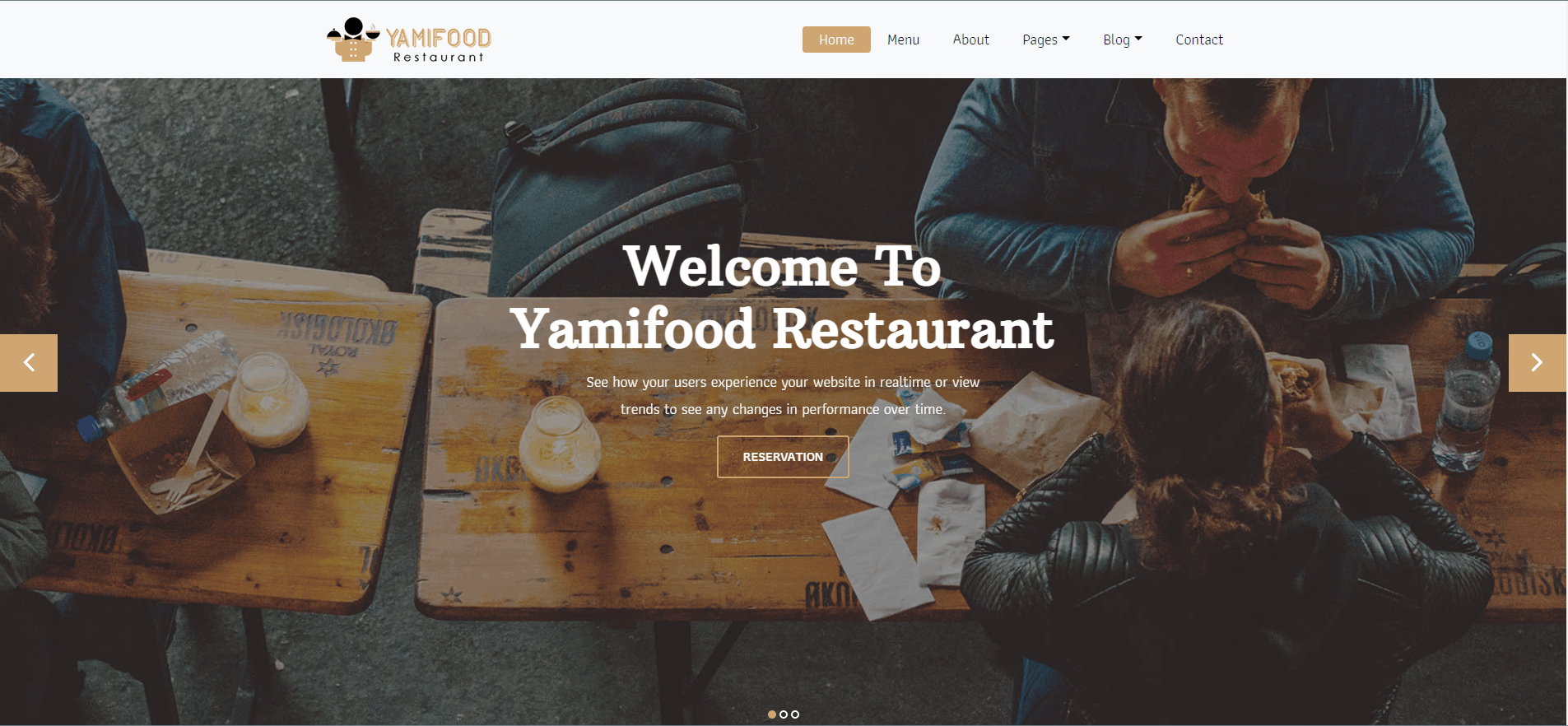Click the caret arrow beside Blog
Image resolution: width=1568 pixels, height=726 pixels.
click(x=1138, y=39)
